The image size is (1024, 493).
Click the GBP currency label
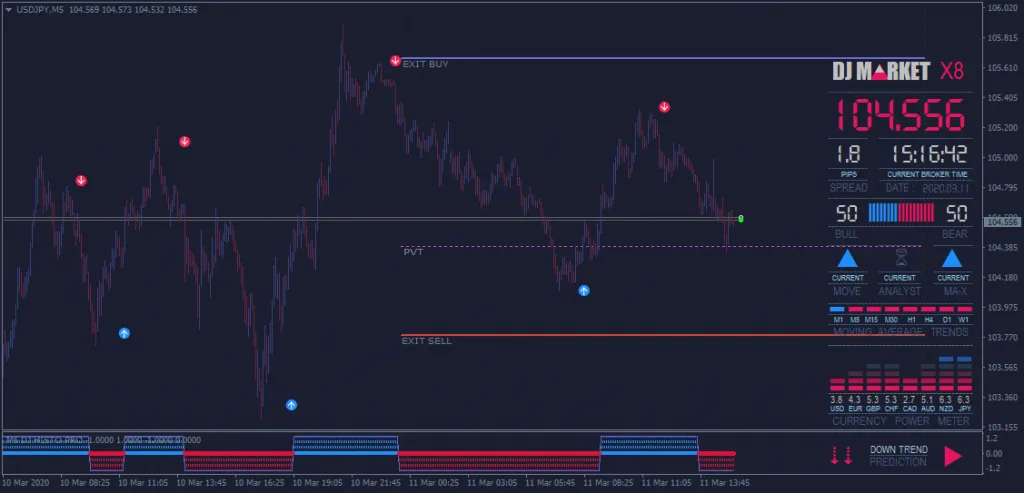coord(873,409)
